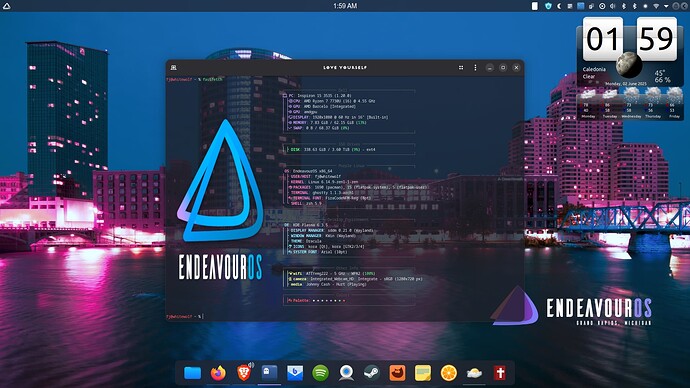
Task: Click the 1:59 AM panel clock
Action: click(345, 6)
